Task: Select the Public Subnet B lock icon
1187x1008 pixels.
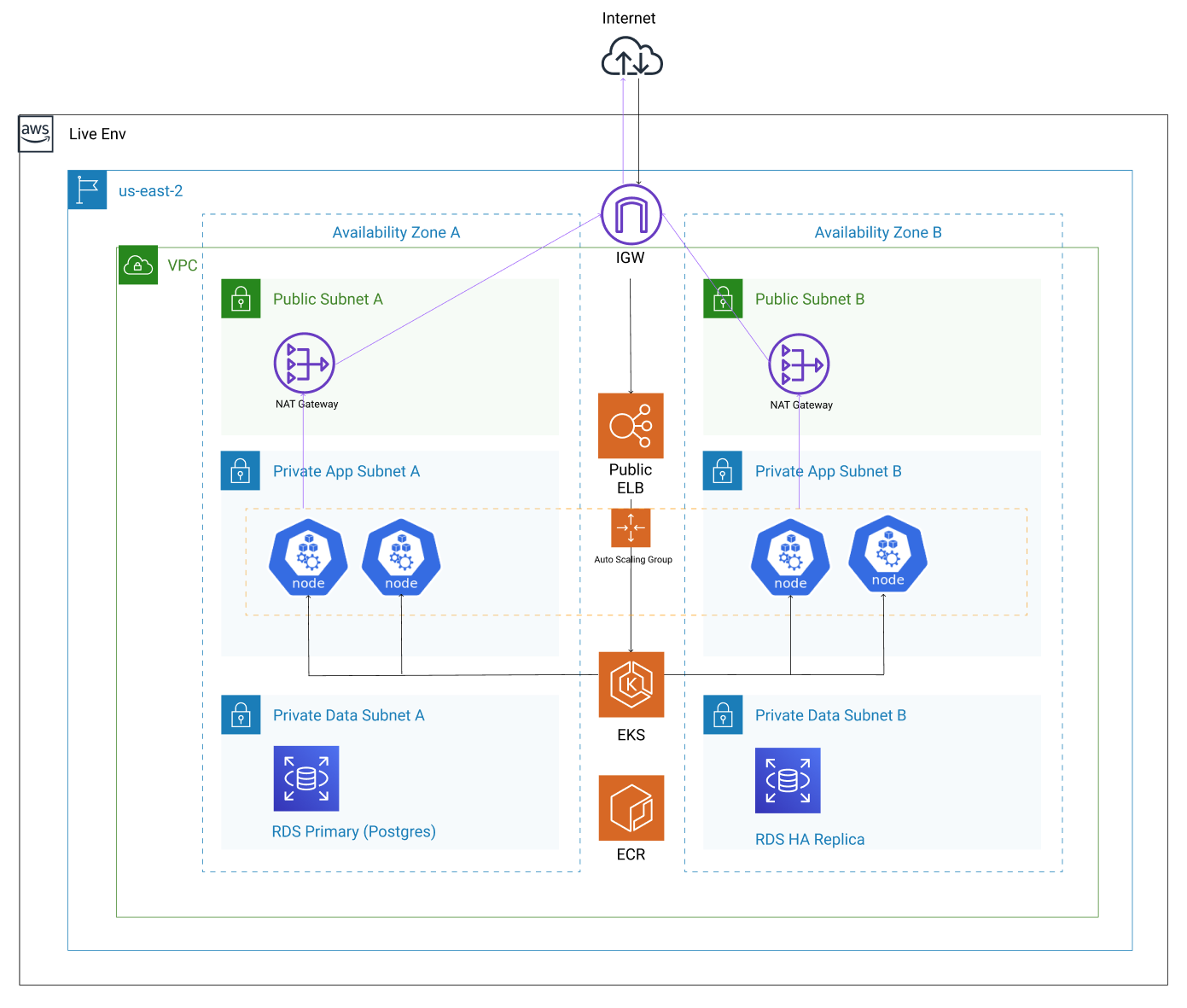Action: tap(723, 299)
